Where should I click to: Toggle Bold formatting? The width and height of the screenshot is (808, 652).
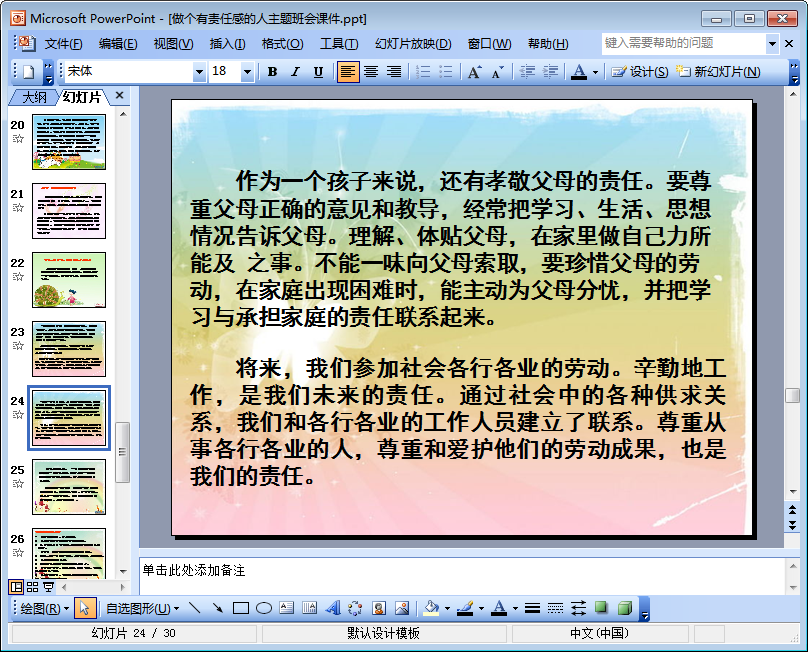tap(272, 72)
